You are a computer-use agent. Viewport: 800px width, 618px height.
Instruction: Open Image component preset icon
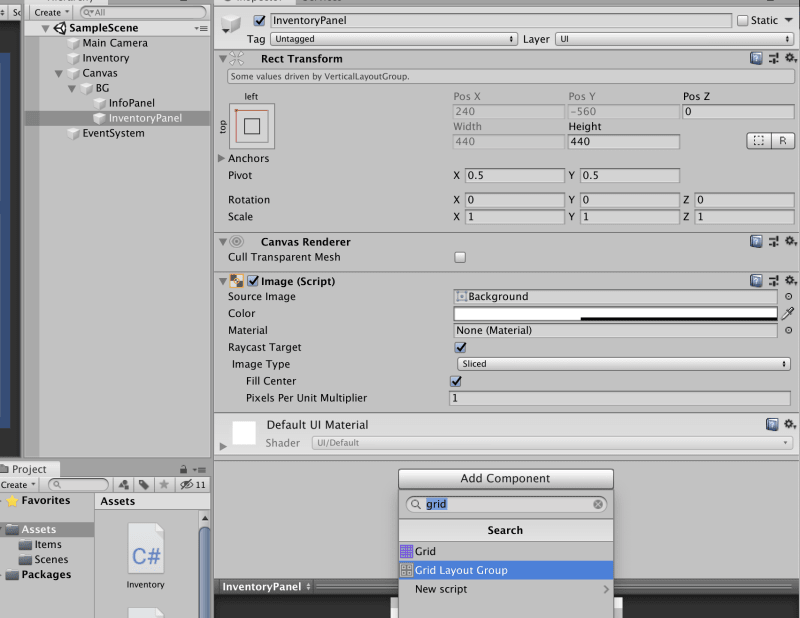click(x=773, y=281)
